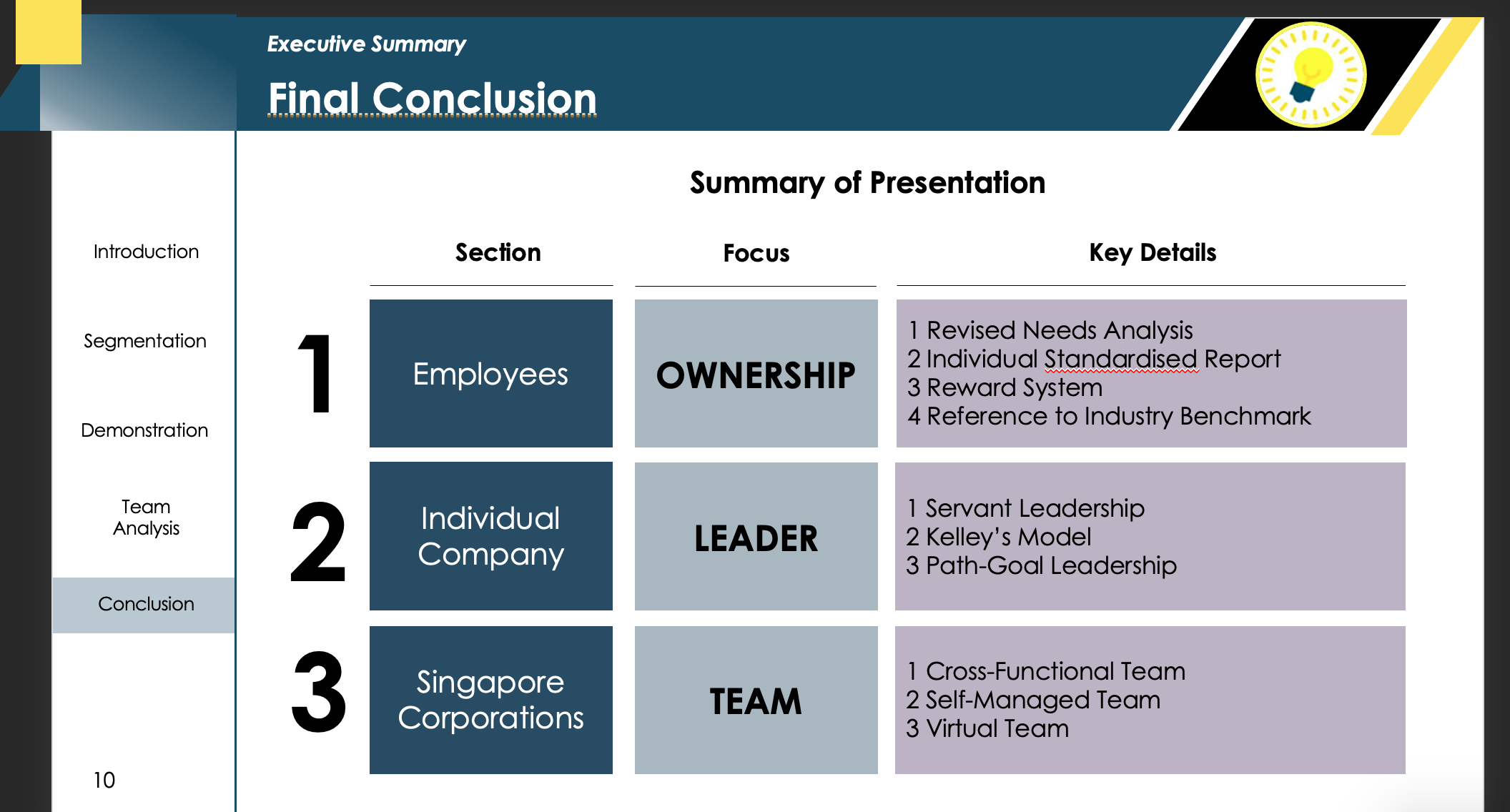
Task: Select the Individual Company section box
Action: pos(490,536)
